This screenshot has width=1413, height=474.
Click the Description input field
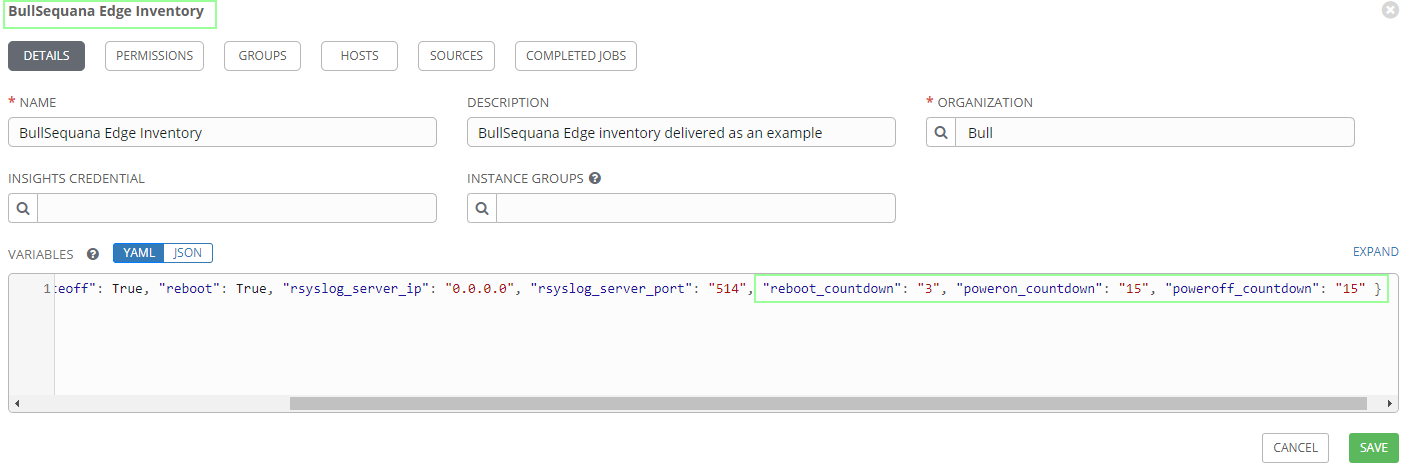click(681, 133)
